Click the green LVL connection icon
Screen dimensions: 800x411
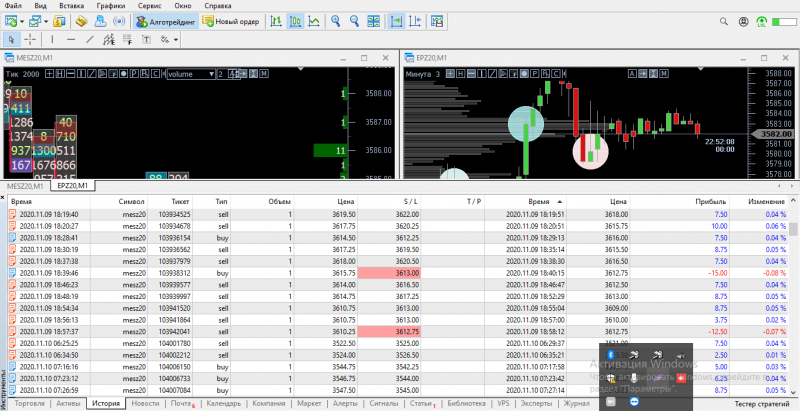tap(762, 21)
